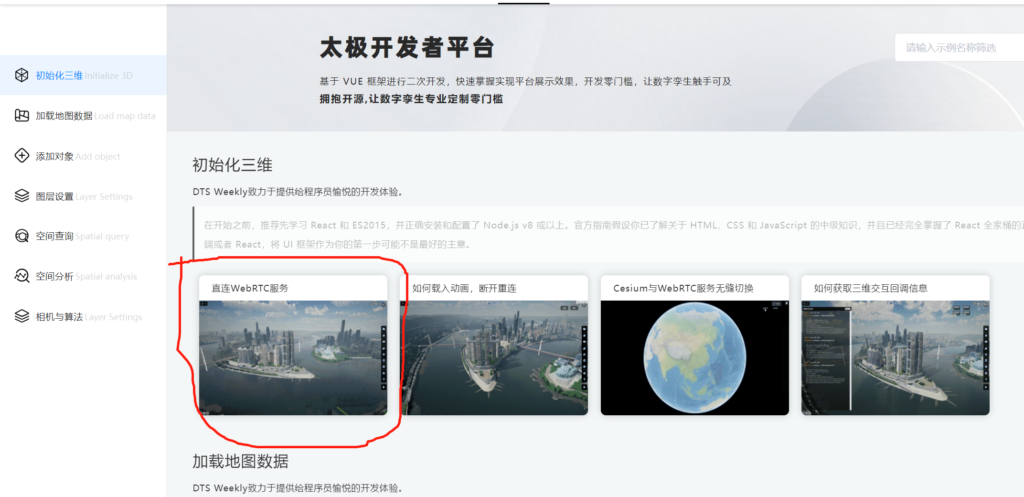
Task: Open 空间分析 Spatial analysis section
Action: [83, 276]
